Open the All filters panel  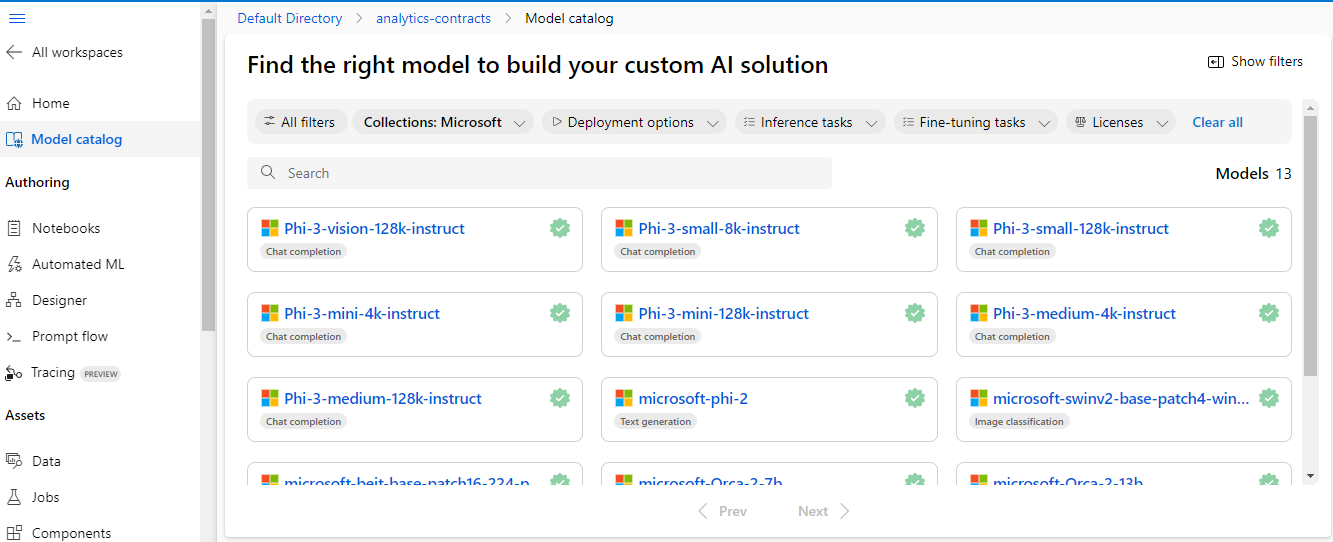(x=299, y=122)
